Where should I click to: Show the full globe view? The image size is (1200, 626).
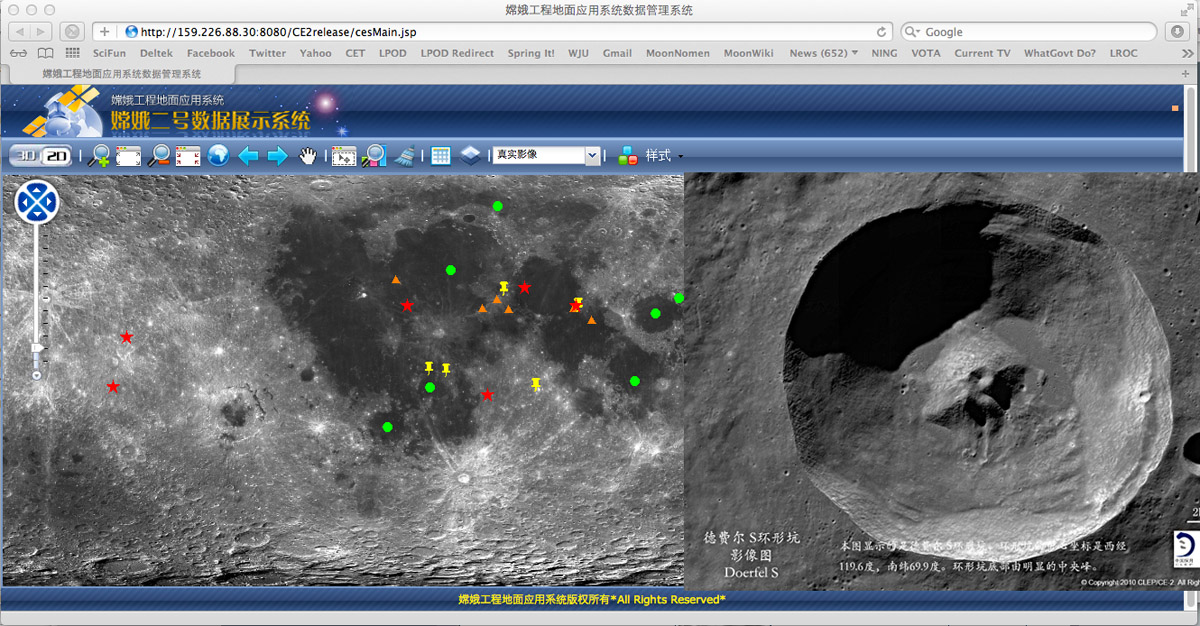tap(217, 155)
